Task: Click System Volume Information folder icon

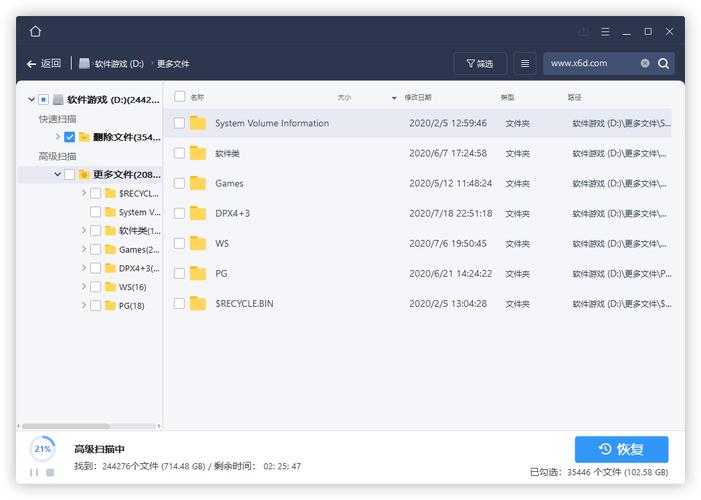Action: point(198,123)
